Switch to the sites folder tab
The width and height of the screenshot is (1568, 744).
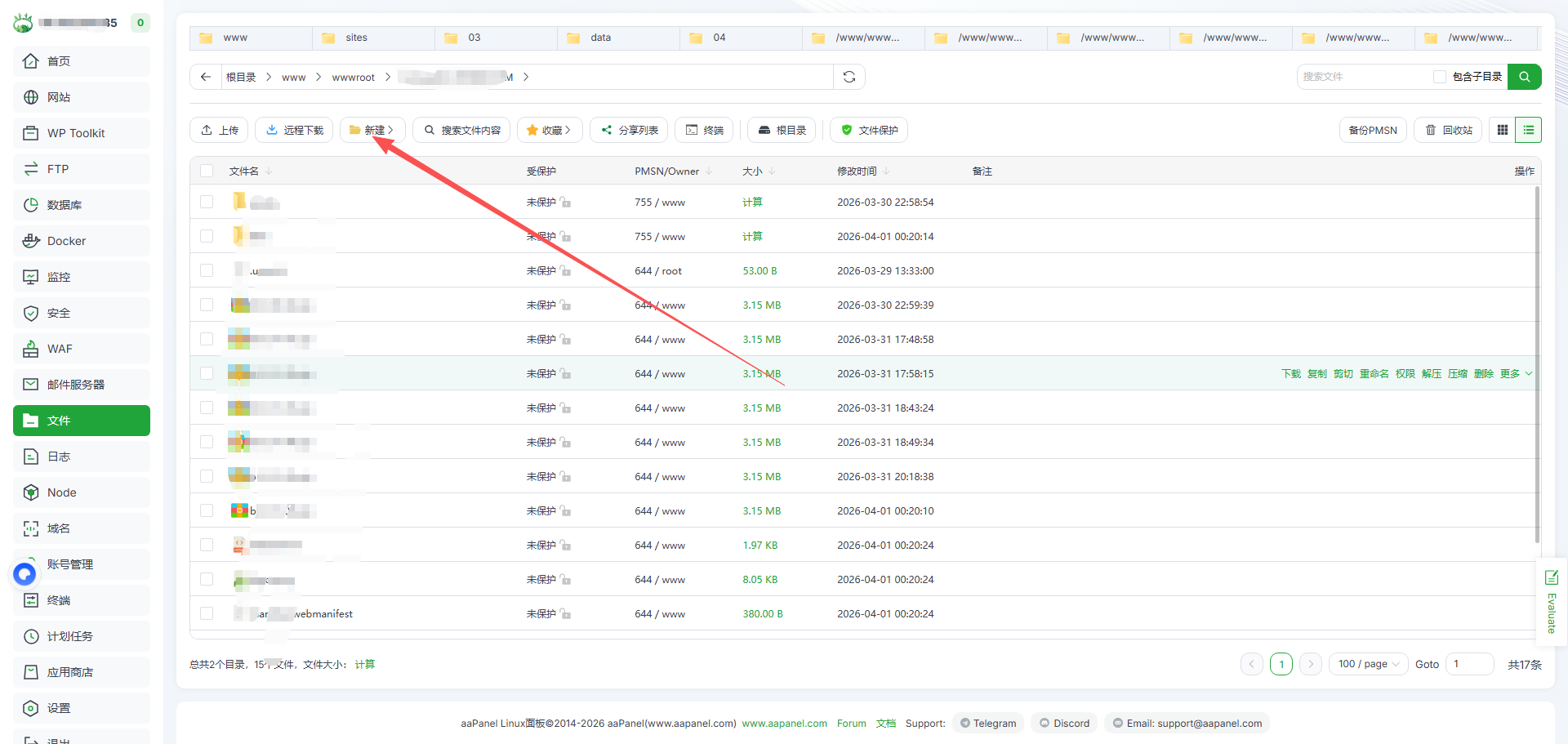click(x=356, y=38)
